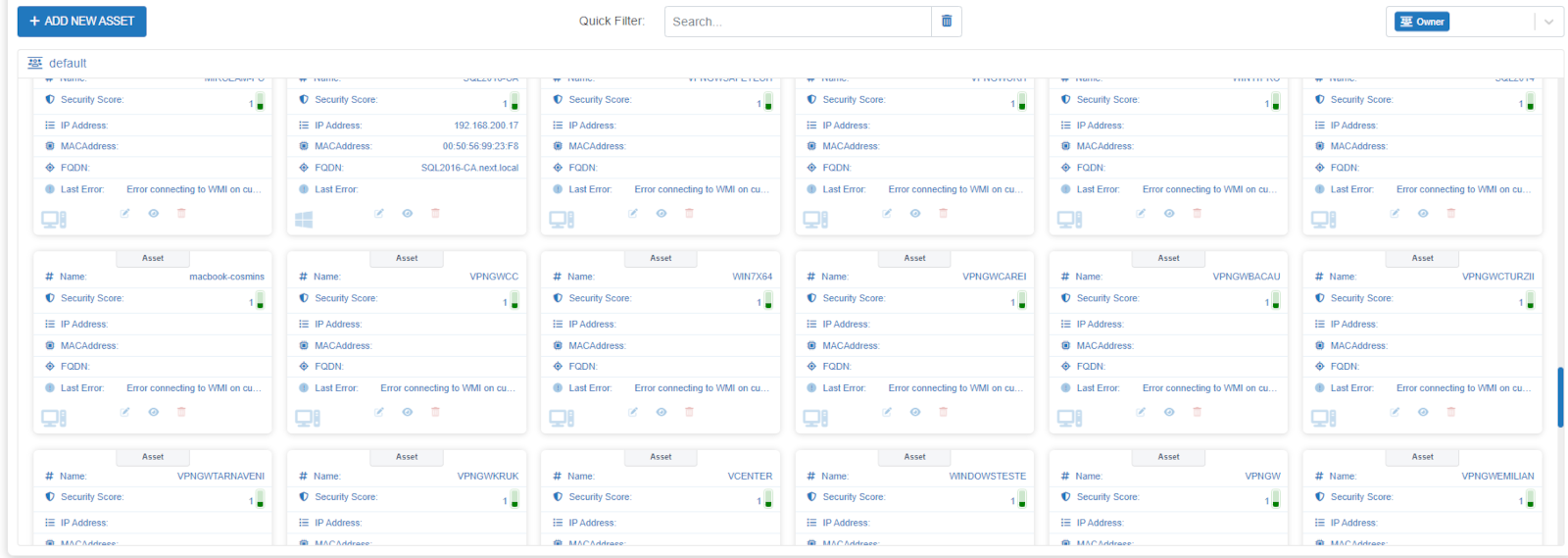View details of macbook-cosmins via eye icon
This screenshot has height=558, width=1568.
pyautogui.click(x=154, y=412)
